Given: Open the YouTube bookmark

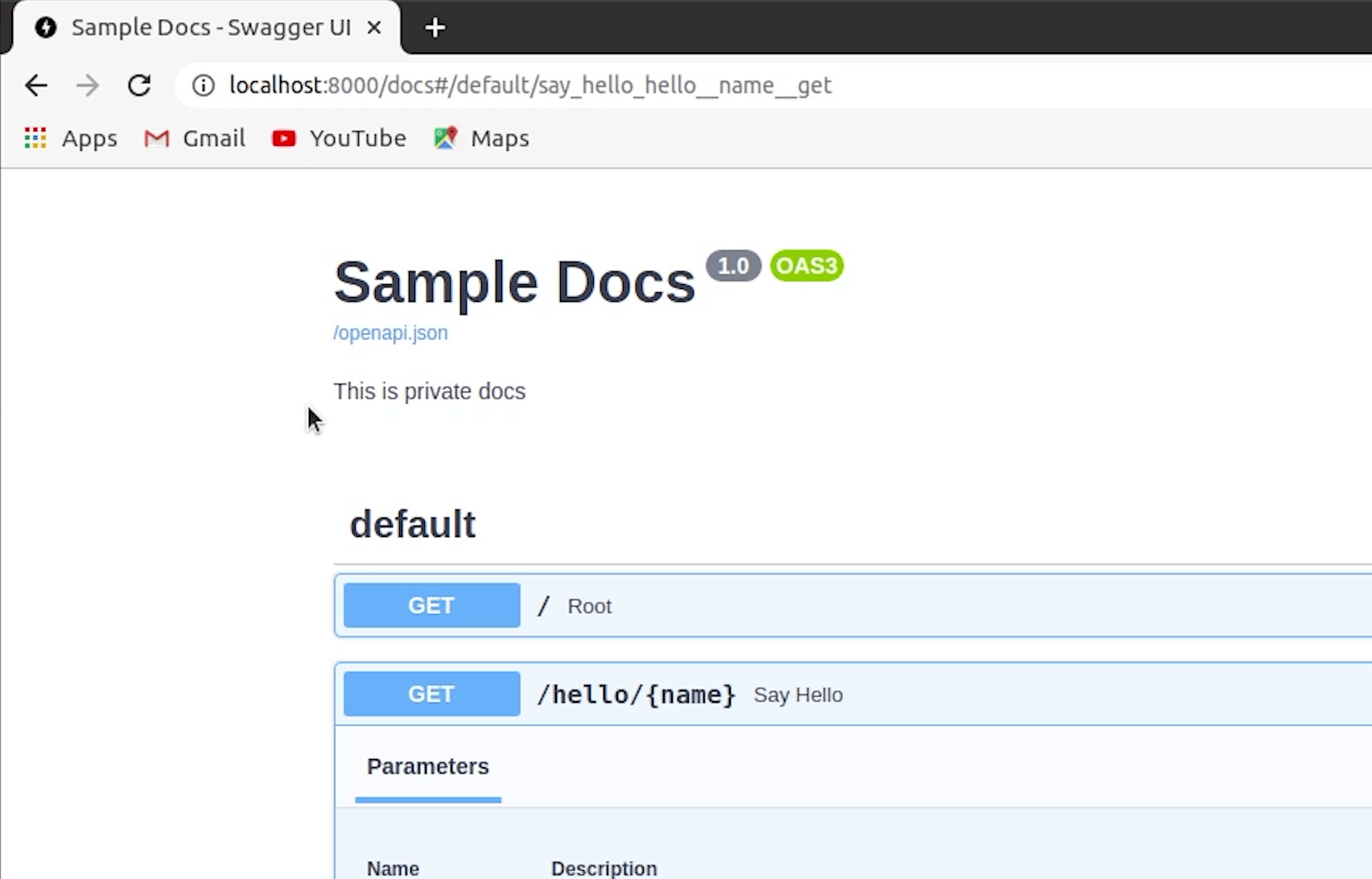Looking at the screenshot, I should pyautogui.click(x=339, y=138).
